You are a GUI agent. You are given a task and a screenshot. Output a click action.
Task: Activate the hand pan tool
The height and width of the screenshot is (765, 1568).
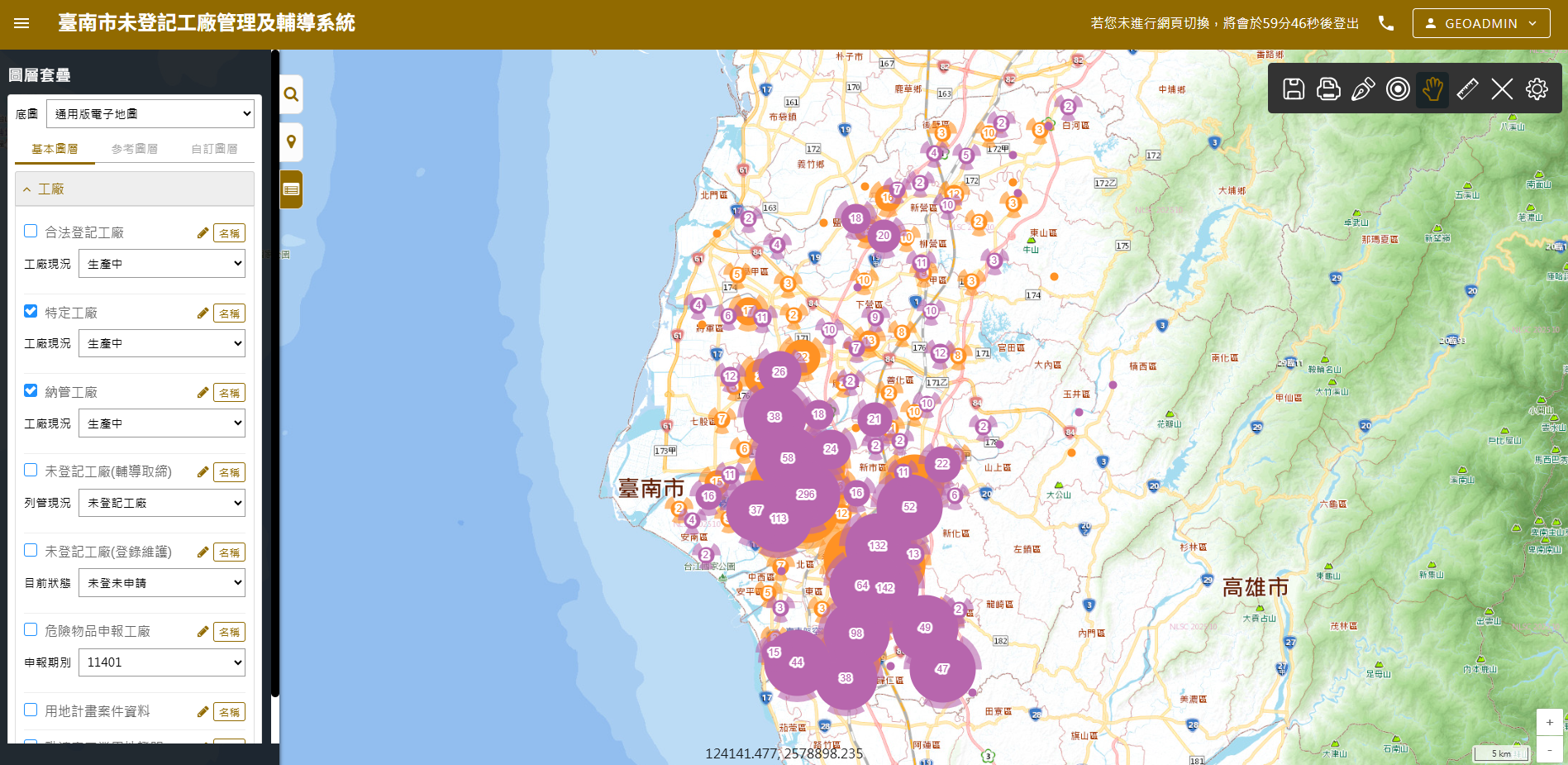1432,89
